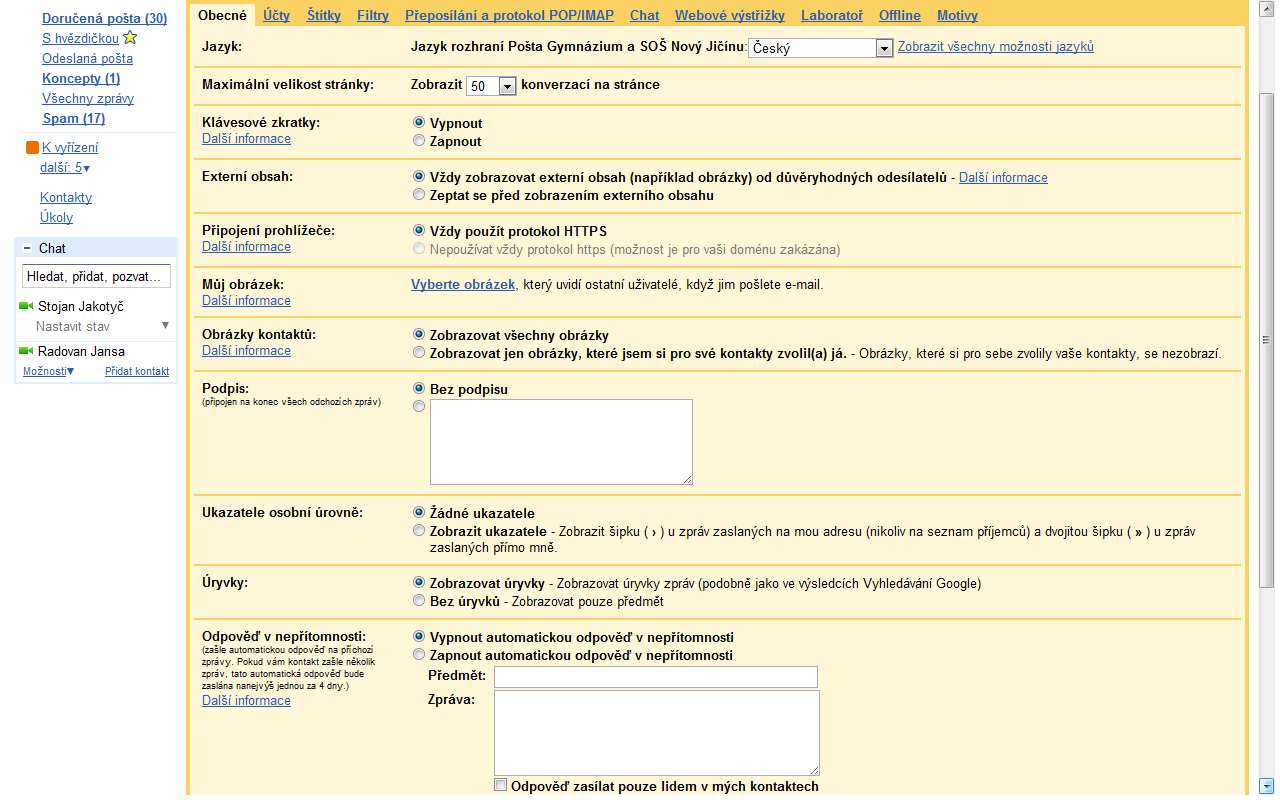Click the Zpráva text area
The width and height of the screenshot is (1280, 800).
(657, 733)
